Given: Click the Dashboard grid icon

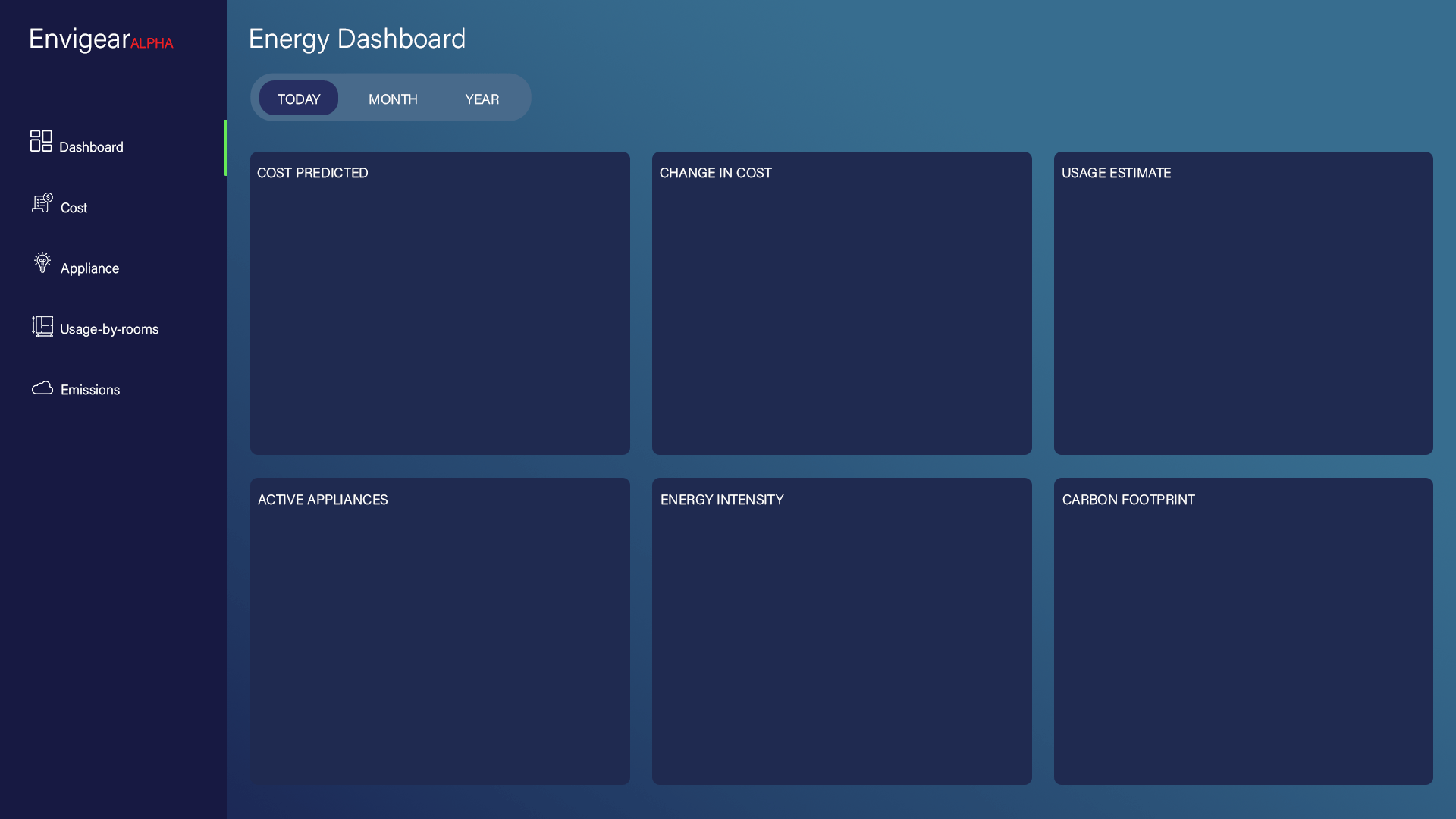Looking at the screenshot, I should (41, 140).
